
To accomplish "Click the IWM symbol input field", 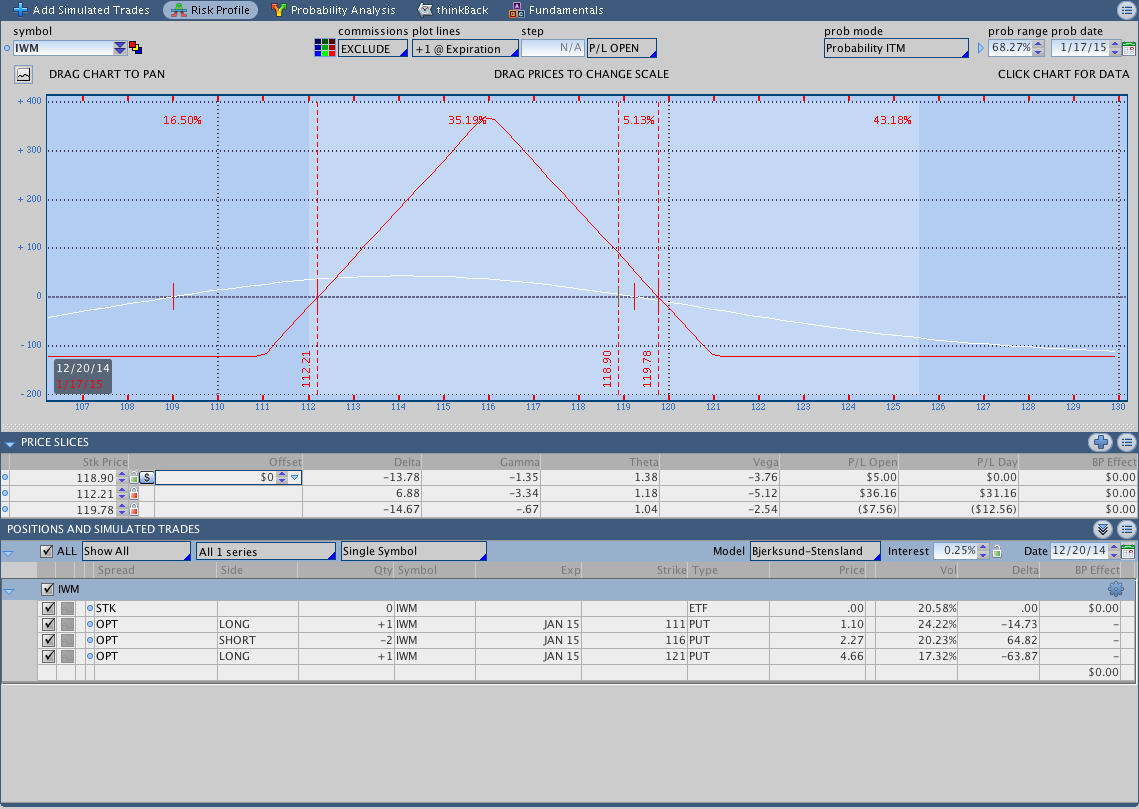I will coord(64,48).
